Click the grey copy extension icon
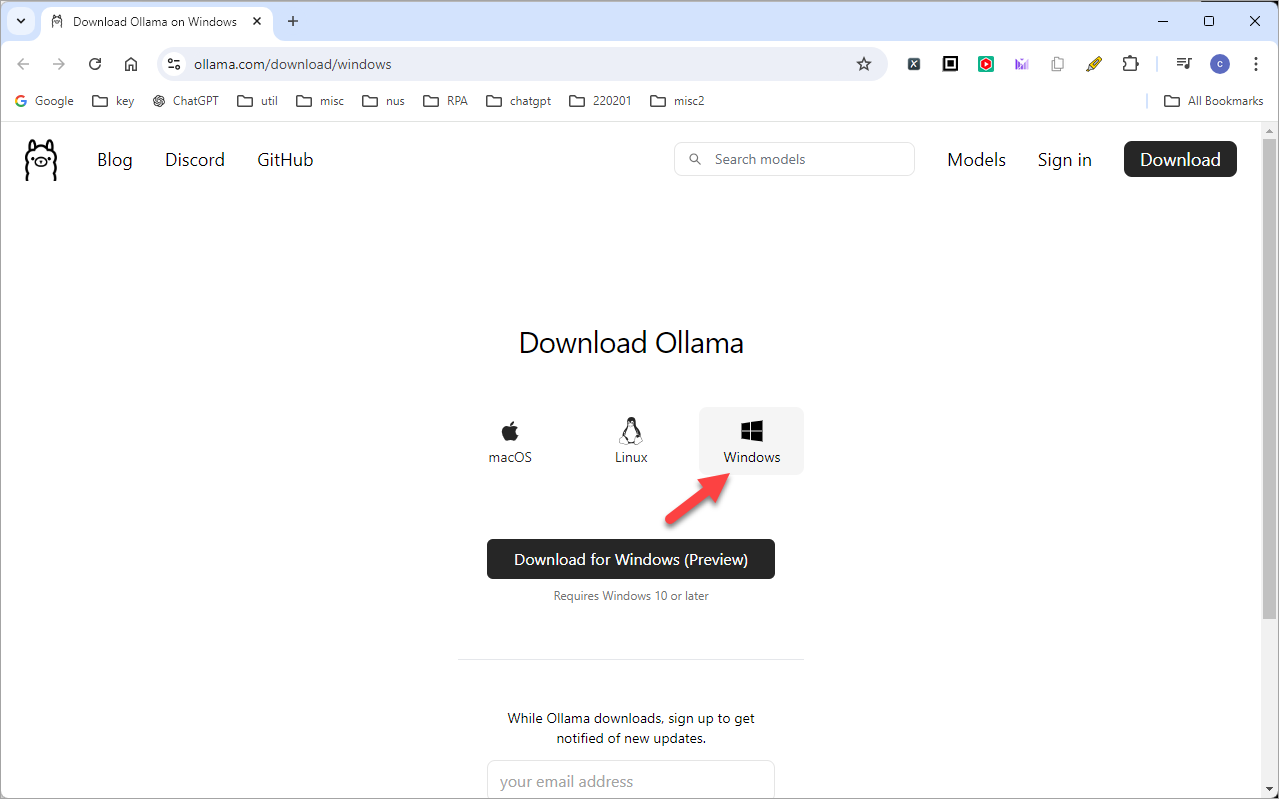Image resolution: width=1279 pixels, height=799 pixels. click(1057, 64)
